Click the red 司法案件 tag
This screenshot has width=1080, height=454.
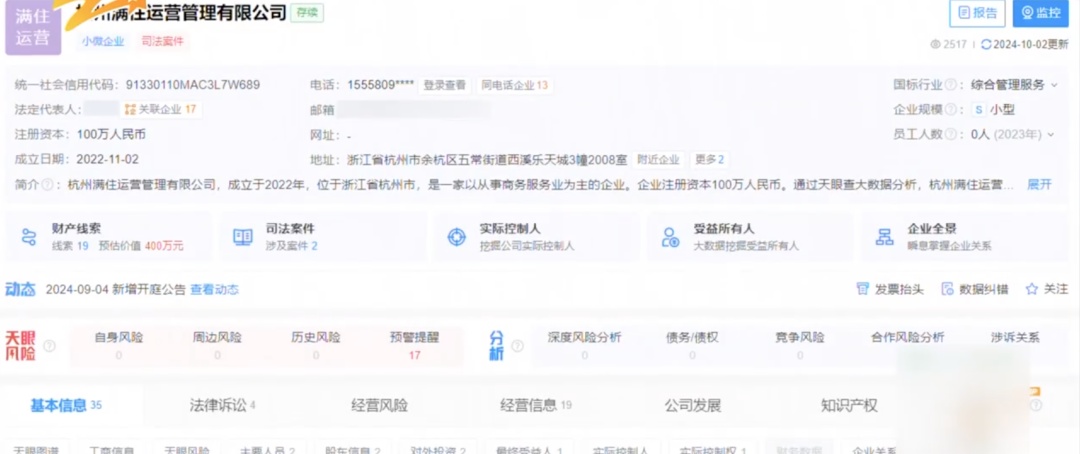point(163,41)
